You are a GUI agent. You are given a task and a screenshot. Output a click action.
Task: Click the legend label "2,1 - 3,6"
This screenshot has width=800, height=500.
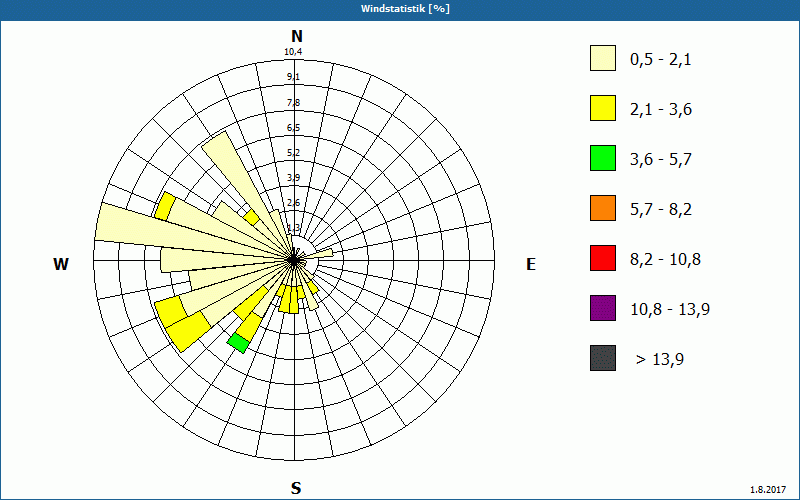661,110
